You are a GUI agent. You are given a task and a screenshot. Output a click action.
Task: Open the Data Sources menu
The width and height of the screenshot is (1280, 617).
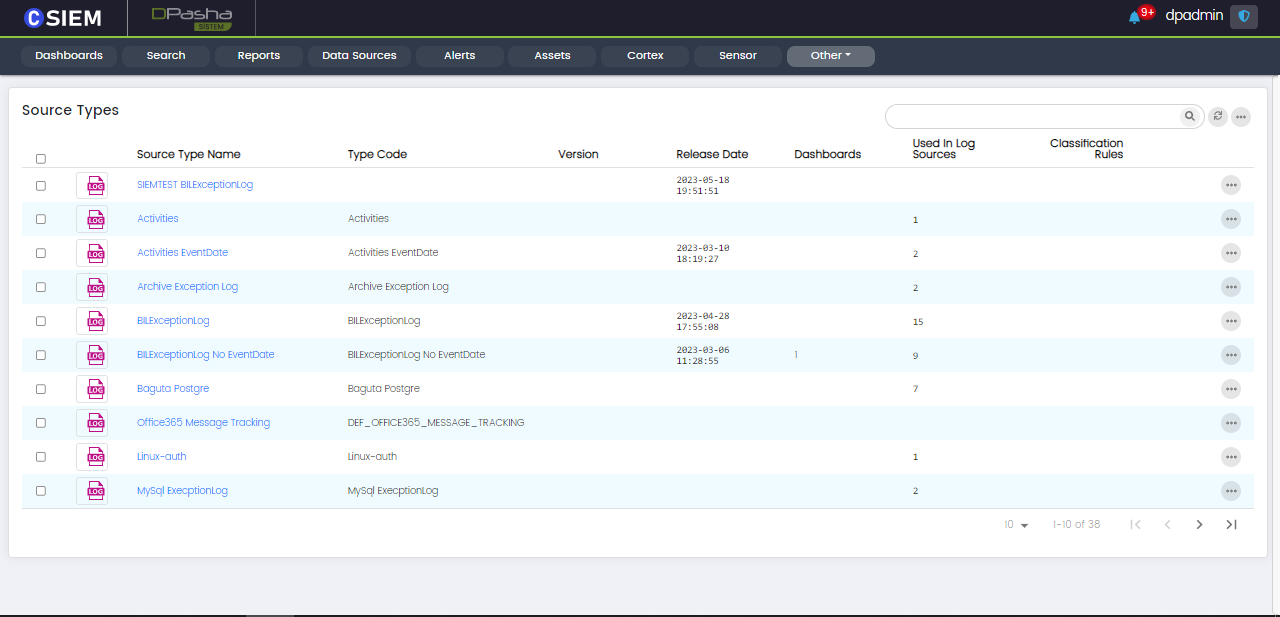pos(359,56)
